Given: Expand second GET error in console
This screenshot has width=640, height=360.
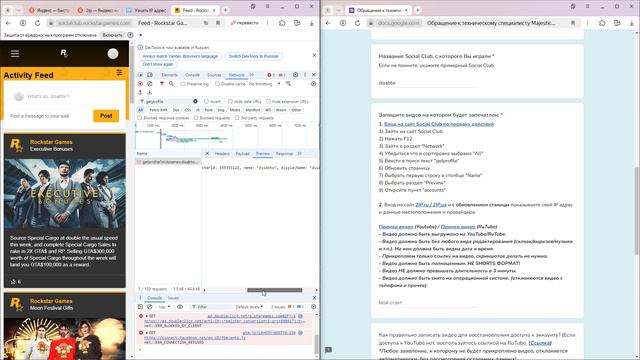Looking at the screenshot, I should (x=147, y=333).
